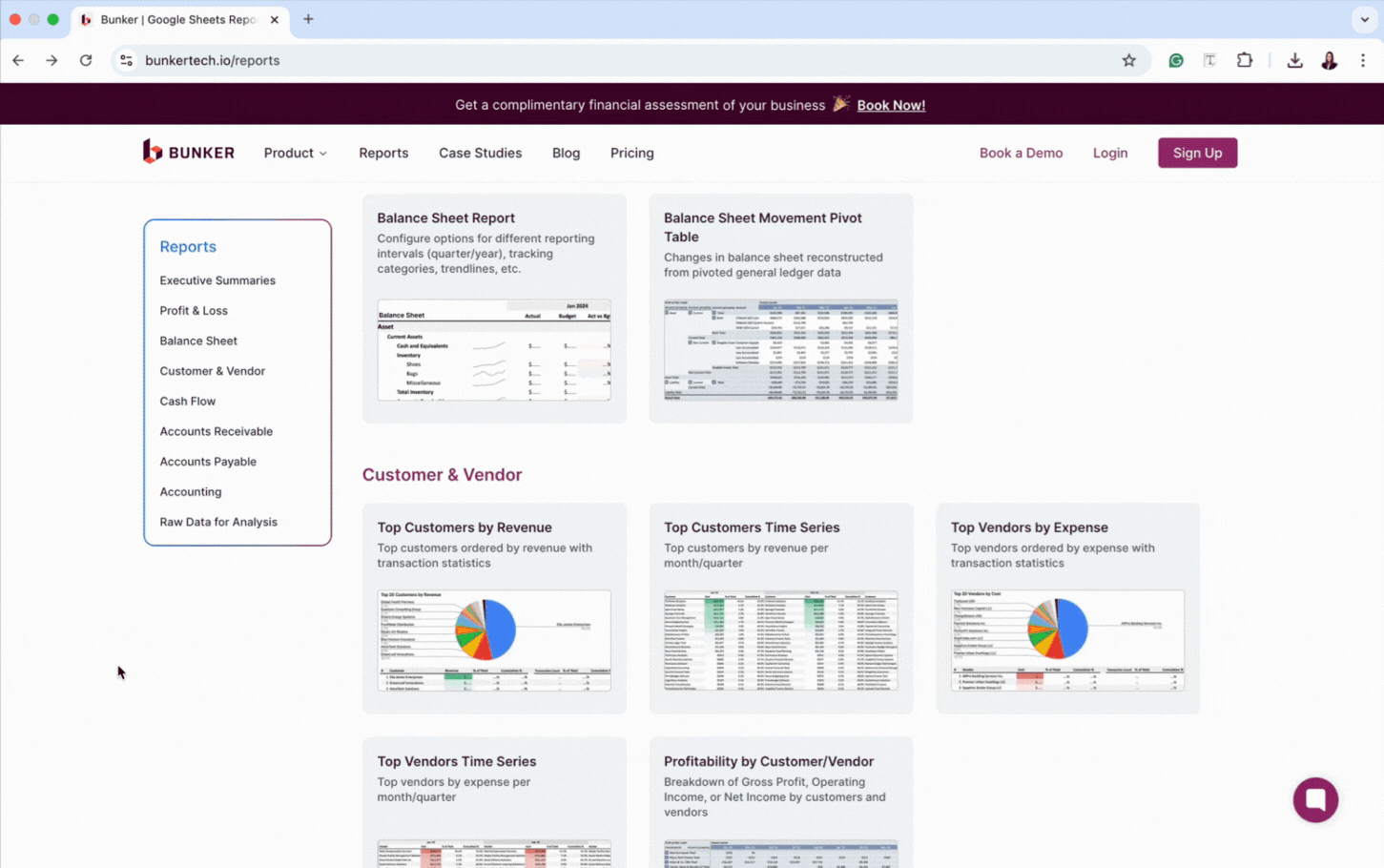This screenshot has width=1384, height=868.
Task: Open the Chrome profile avatar
Action: (1329, 60)
